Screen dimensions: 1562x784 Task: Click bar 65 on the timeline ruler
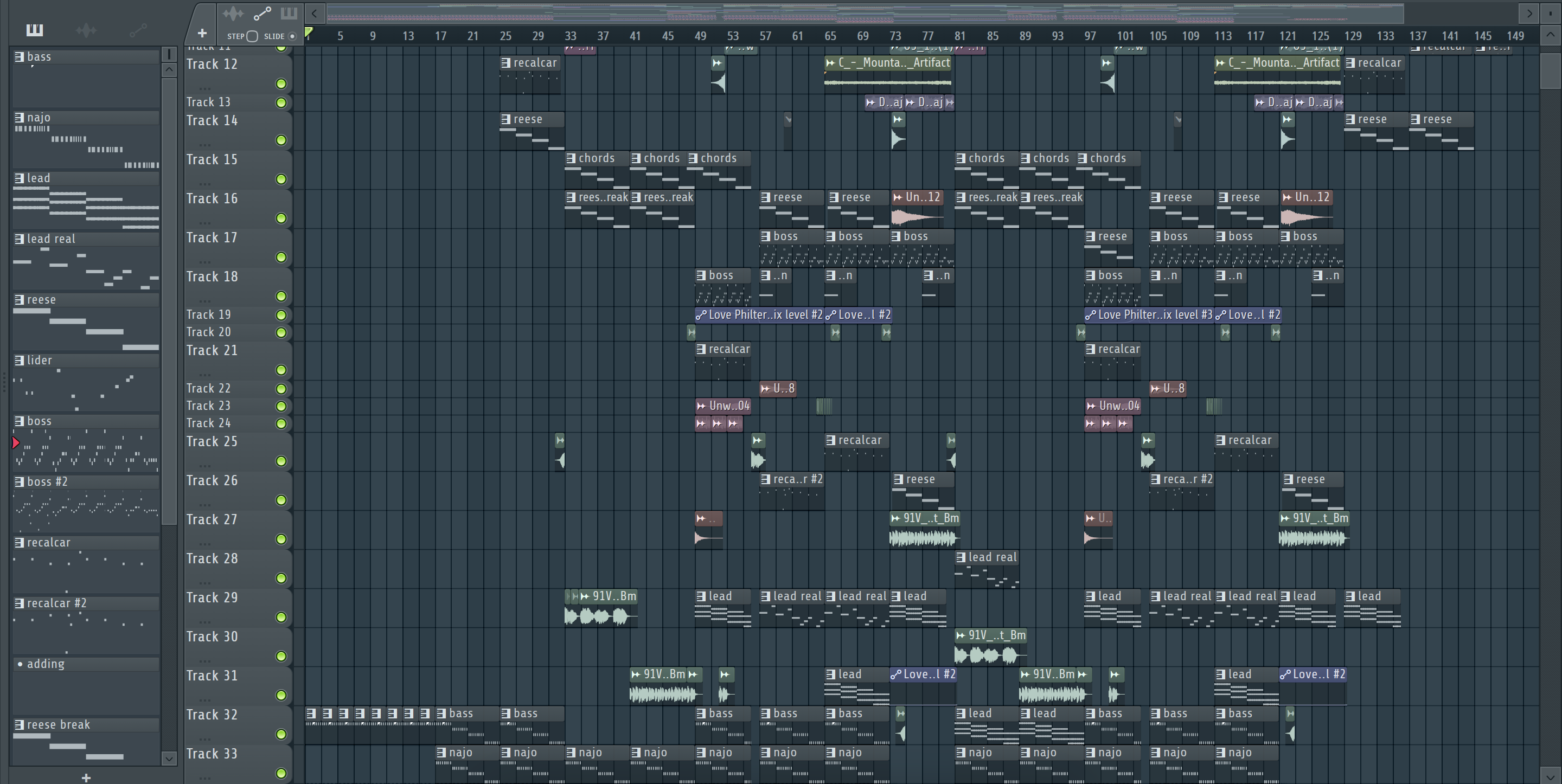click(829, 36)
